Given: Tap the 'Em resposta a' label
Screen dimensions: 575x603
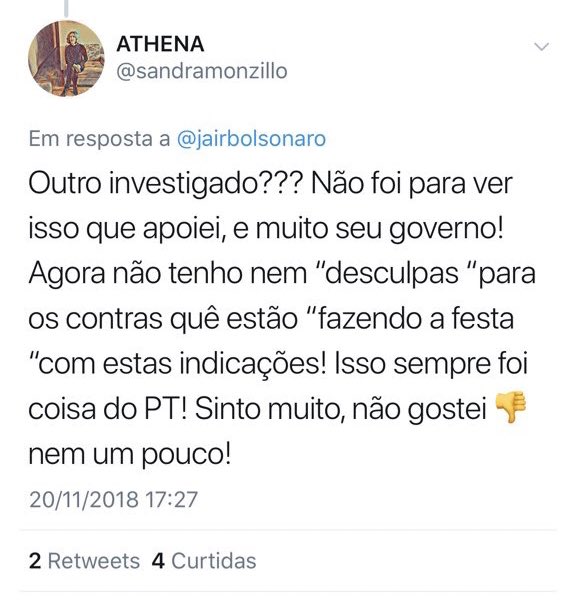Looking at the screenshot, I should 100,139.
